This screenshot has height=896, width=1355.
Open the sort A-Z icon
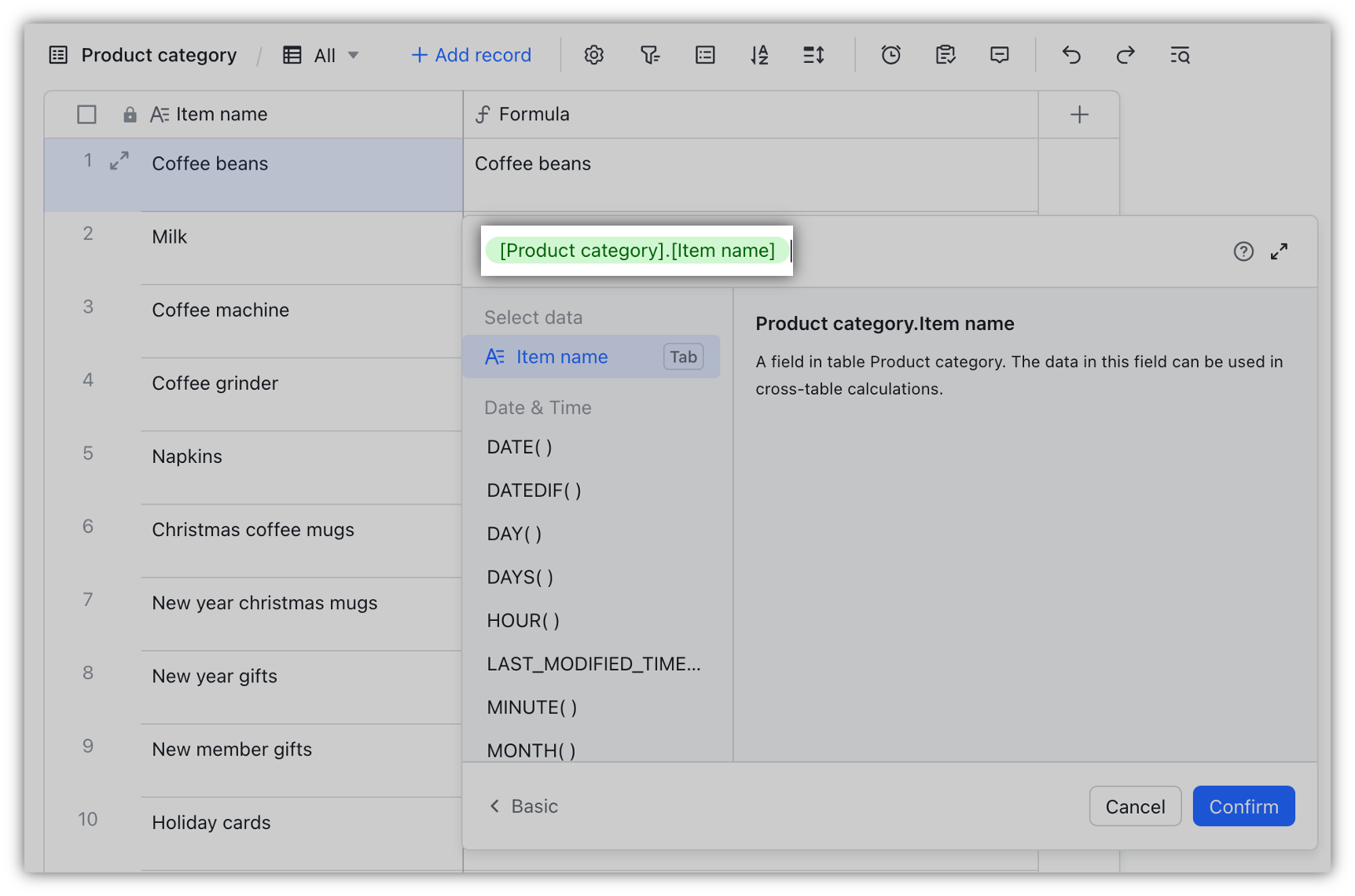click(x=759, y=55)
